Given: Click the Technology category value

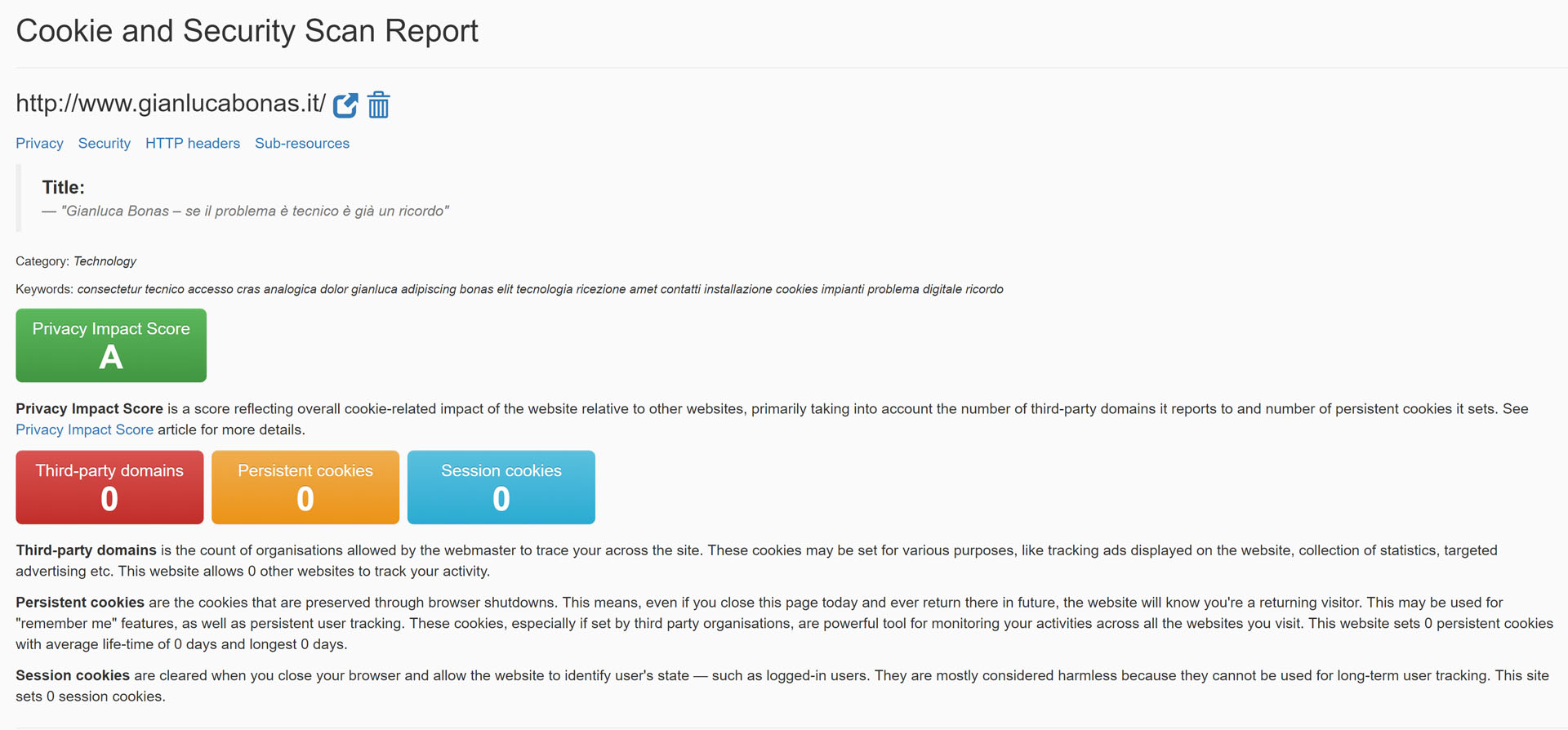Looking at the screenshot, I should tap(105, 261).
